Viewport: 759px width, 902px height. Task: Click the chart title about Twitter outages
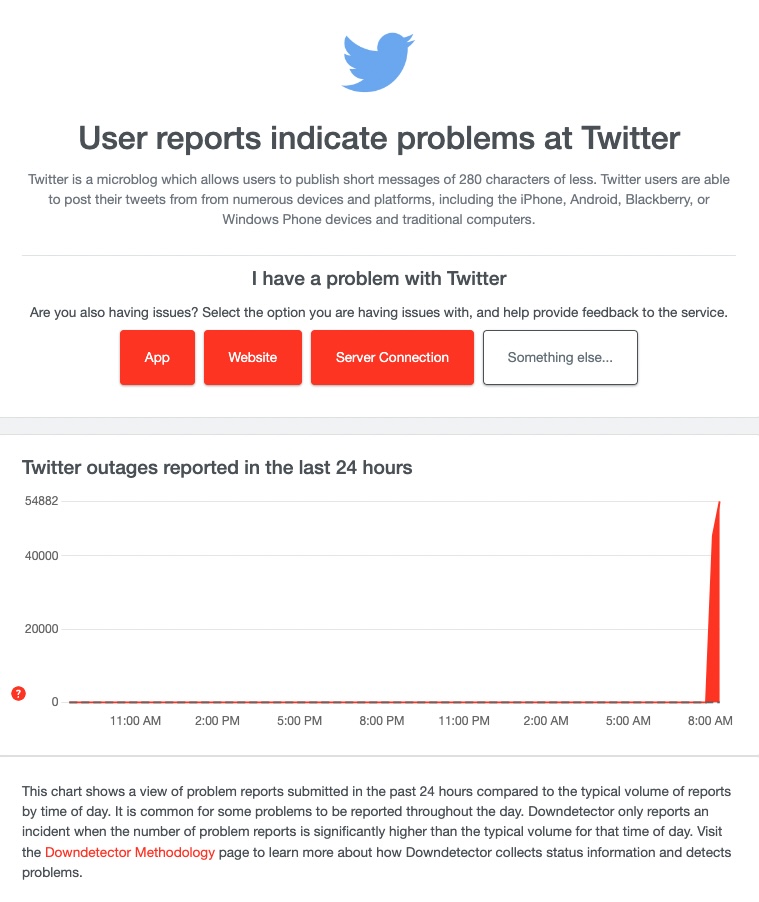pos(217,466)
